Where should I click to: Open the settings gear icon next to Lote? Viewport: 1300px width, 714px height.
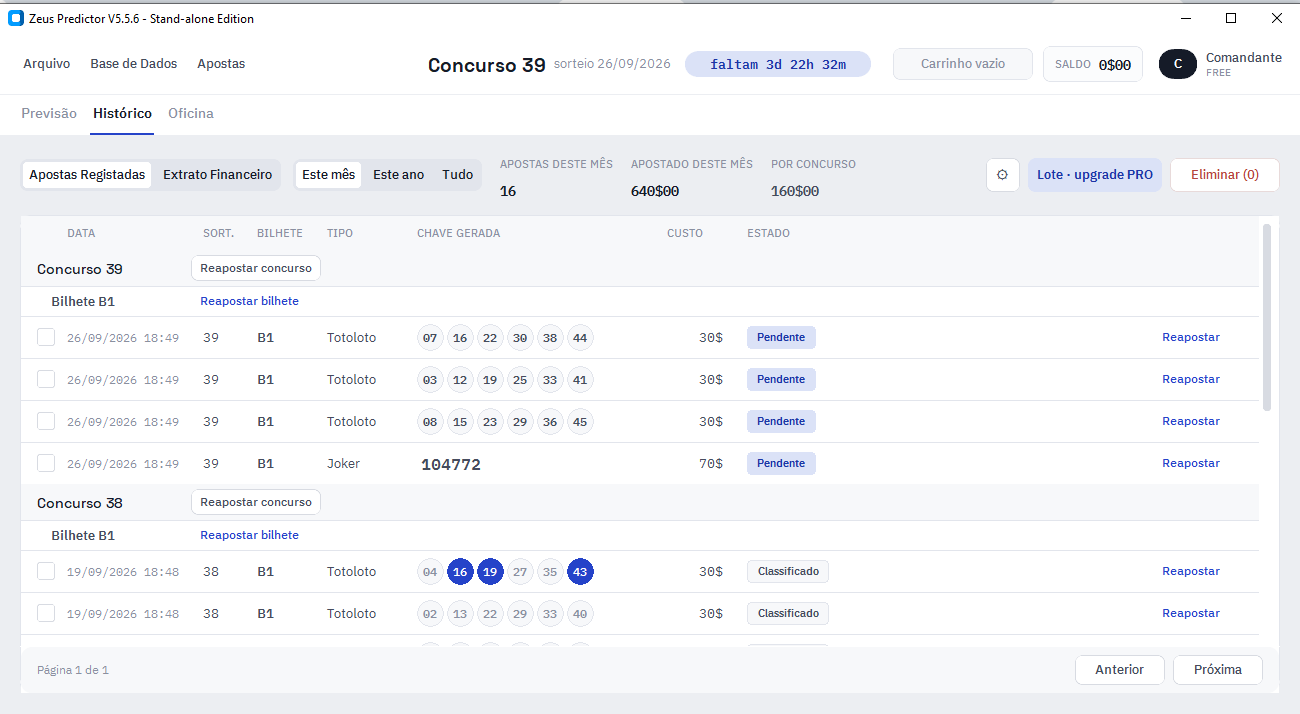(1002, 175)
